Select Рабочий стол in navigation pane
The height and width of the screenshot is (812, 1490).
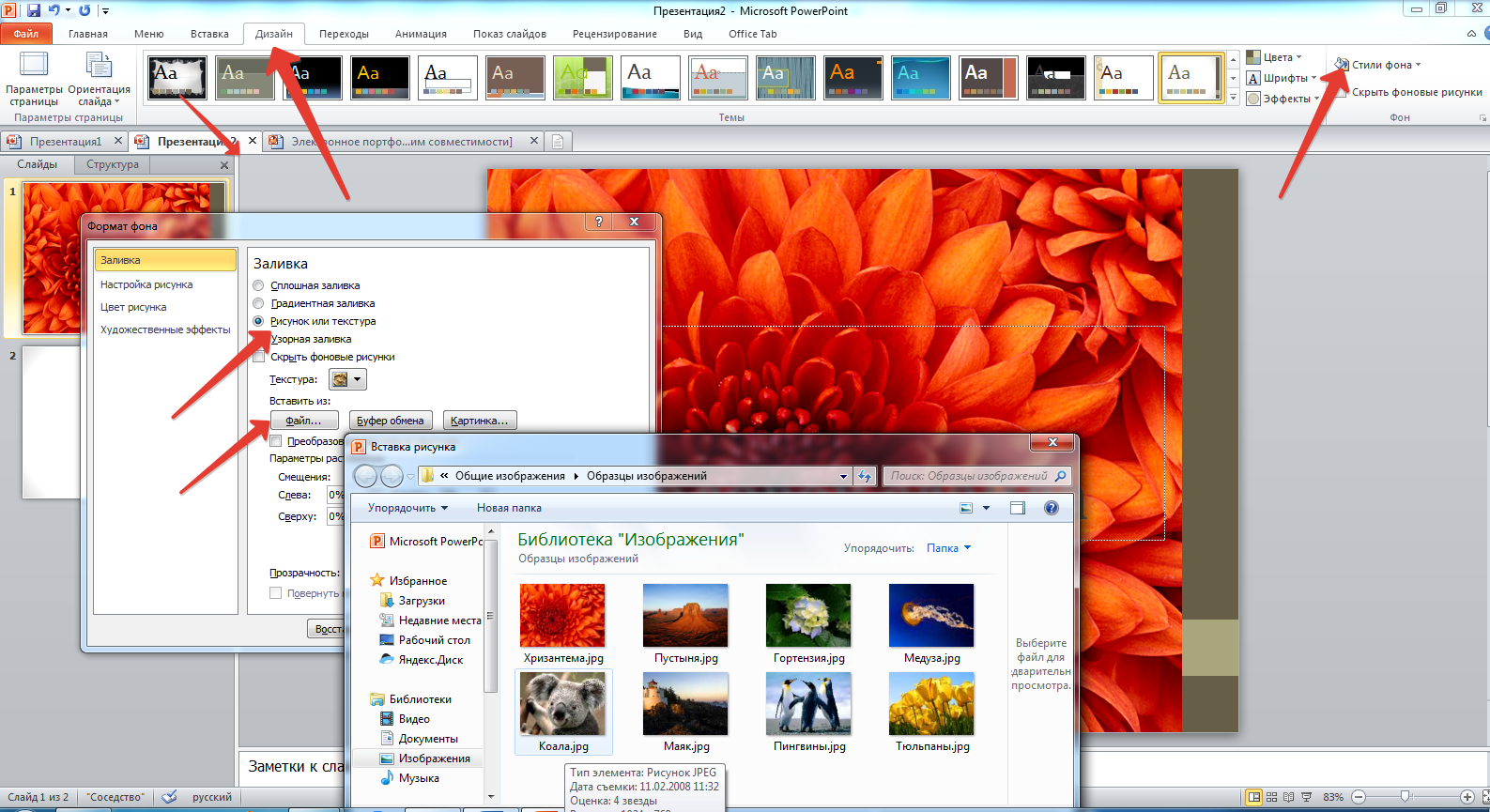coord(424,640)
